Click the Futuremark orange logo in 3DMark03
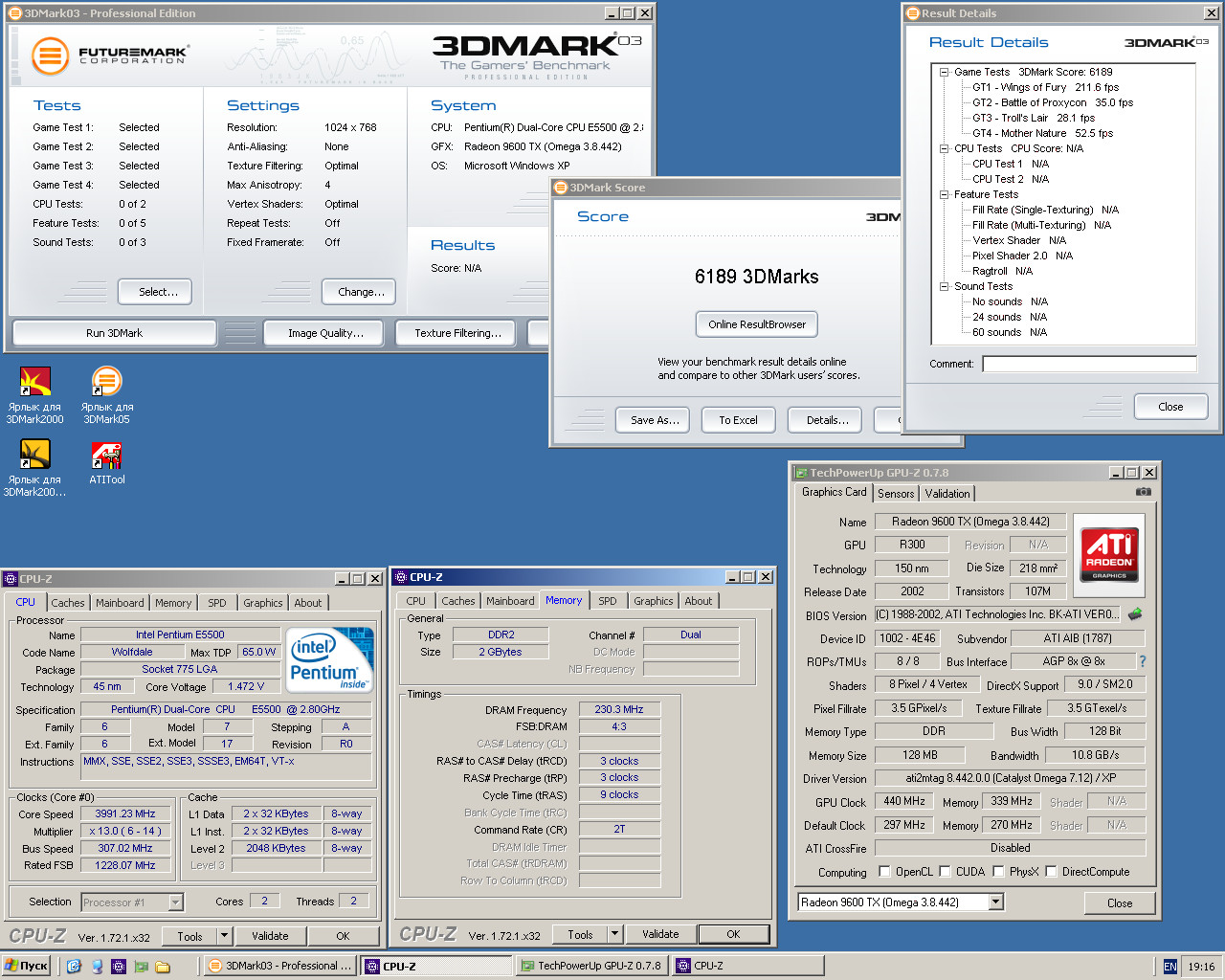The width and height of the screenshot is (1225, 980). click(50, 56)
